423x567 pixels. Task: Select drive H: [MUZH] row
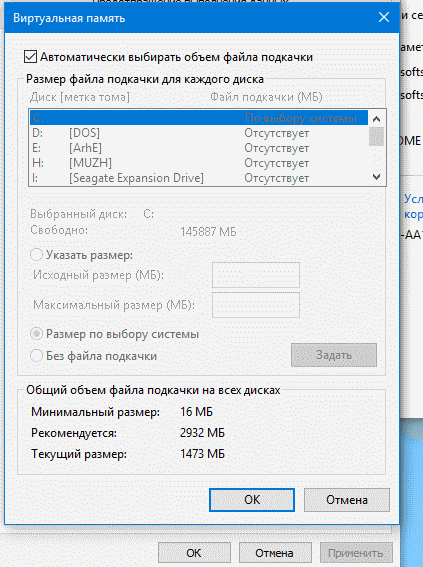pyautogui.click(x=199, y=163)
